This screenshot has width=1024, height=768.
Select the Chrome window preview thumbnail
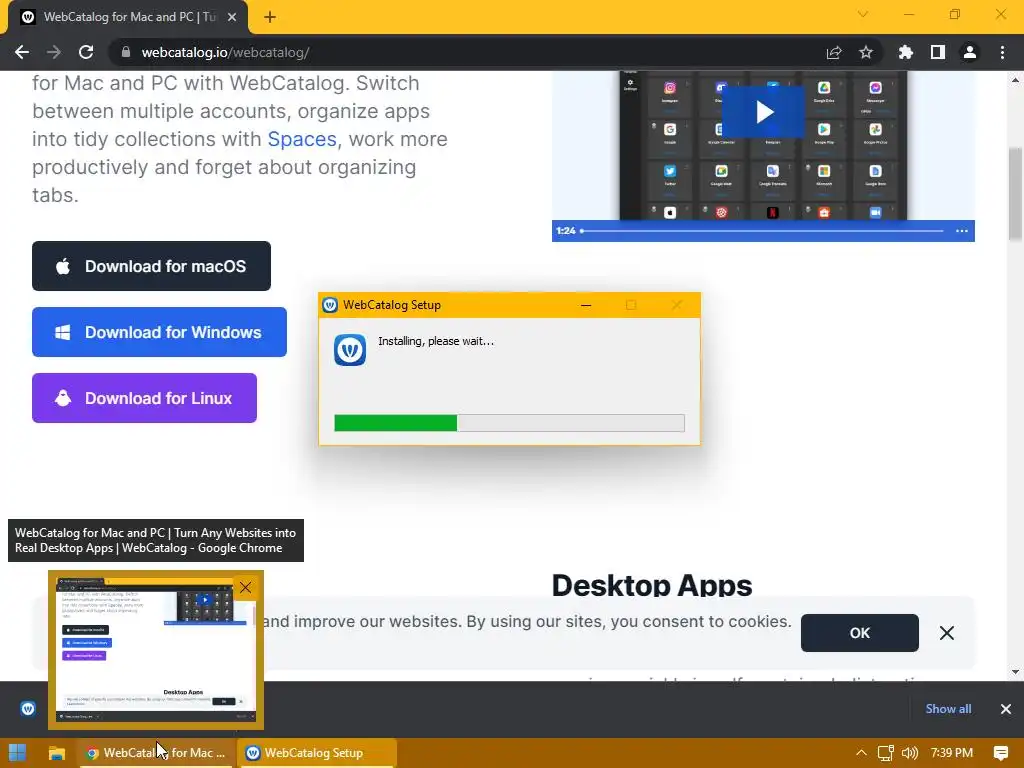[156, 650]
